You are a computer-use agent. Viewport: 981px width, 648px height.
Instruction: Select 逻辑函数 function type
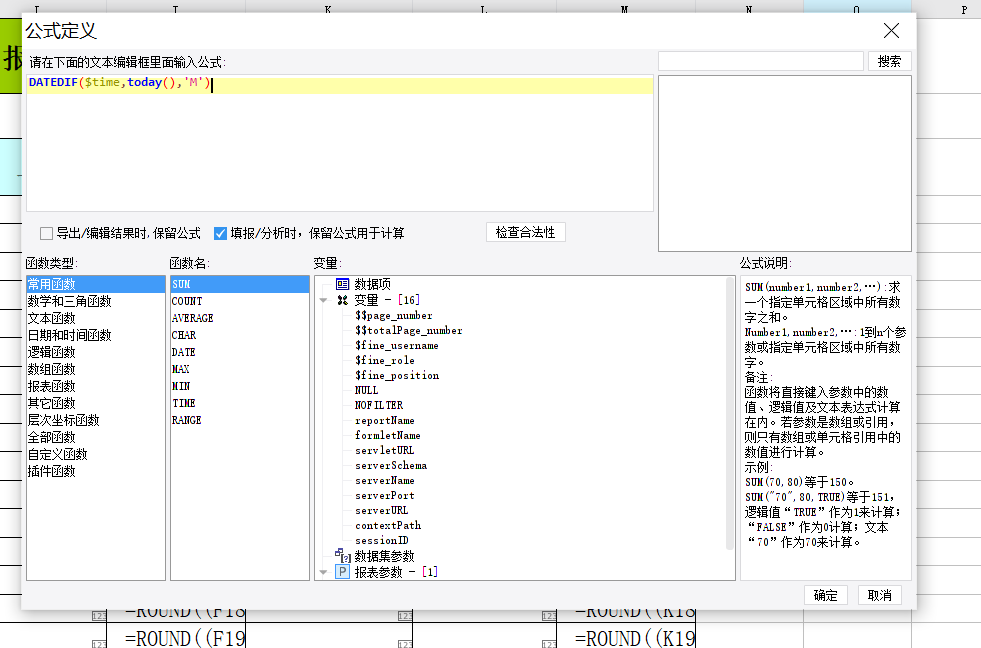(x=96, y=352)
